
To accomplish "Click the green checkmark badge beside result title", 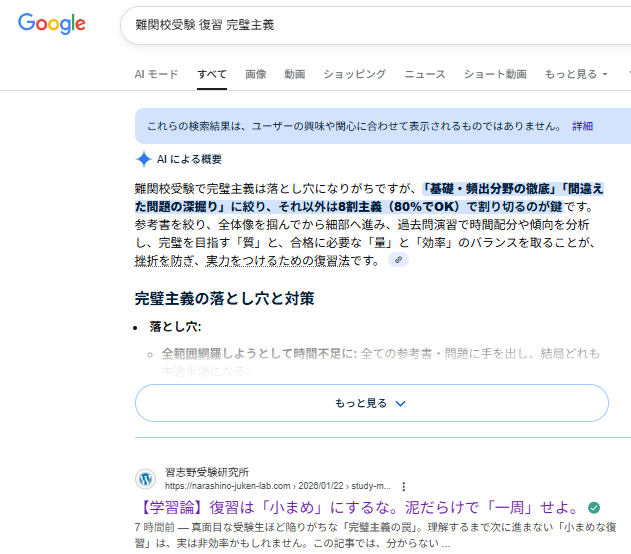I will [595, 507].
